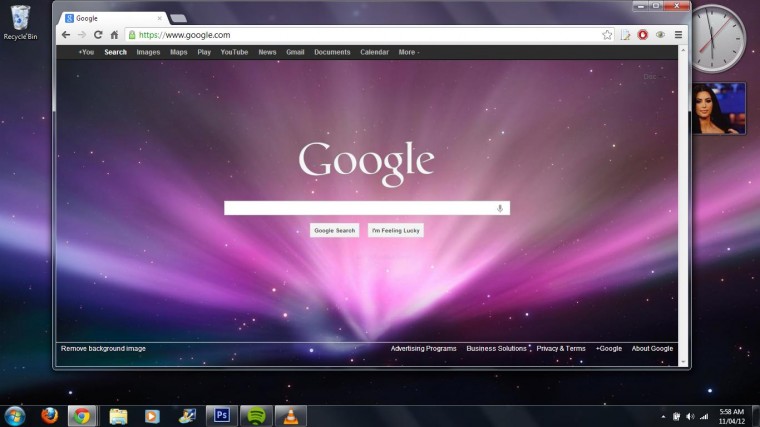Click the slideshow photo gadget
Image resolution: width=760 pixels, height=427 pixels.
pyautogui.click(x=719, y=109)
